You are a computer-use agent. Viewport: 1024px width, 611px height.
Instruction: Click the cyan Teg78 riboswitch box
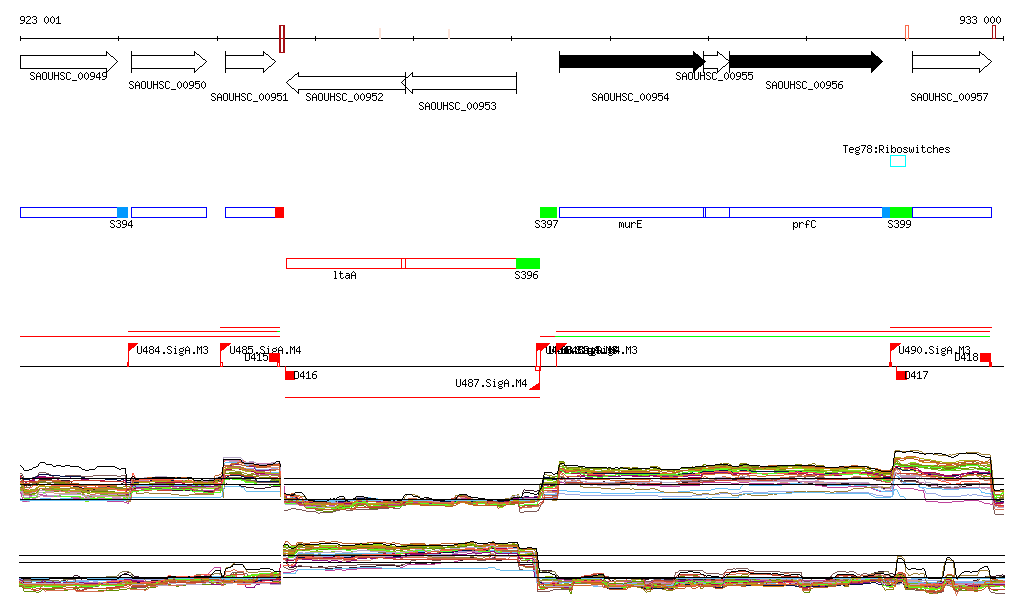pyautogui.click(x=898, y=161)
